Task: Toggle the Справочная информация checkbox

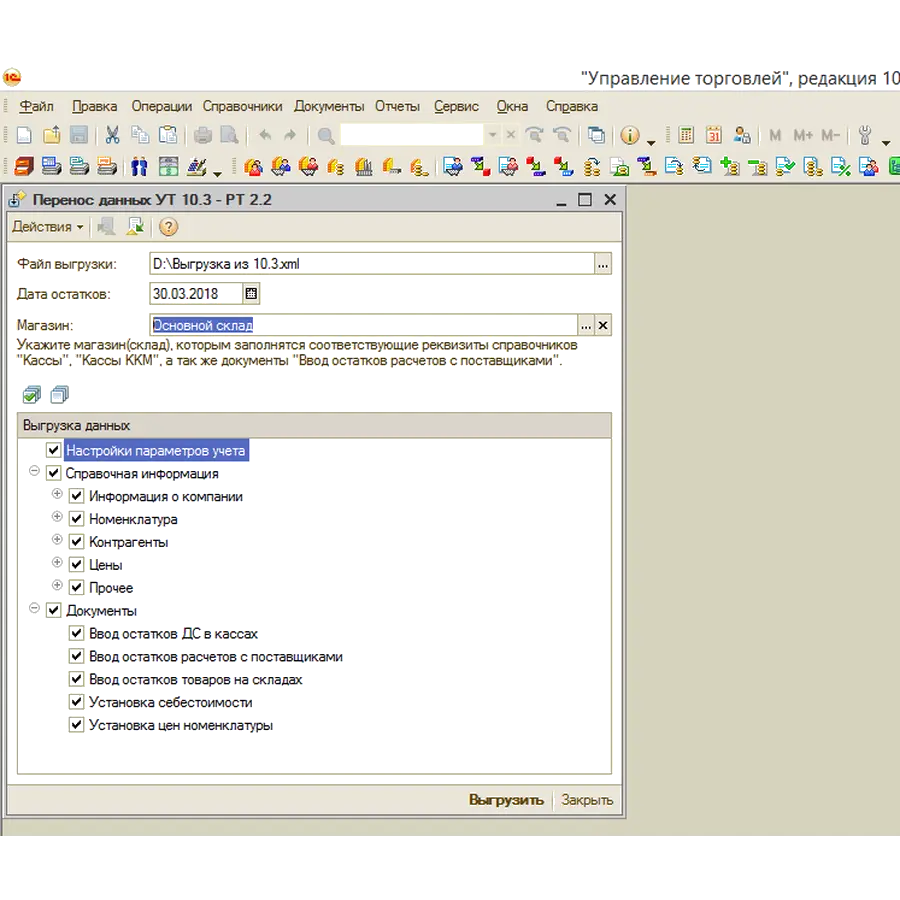Action: tap(54, 473)
